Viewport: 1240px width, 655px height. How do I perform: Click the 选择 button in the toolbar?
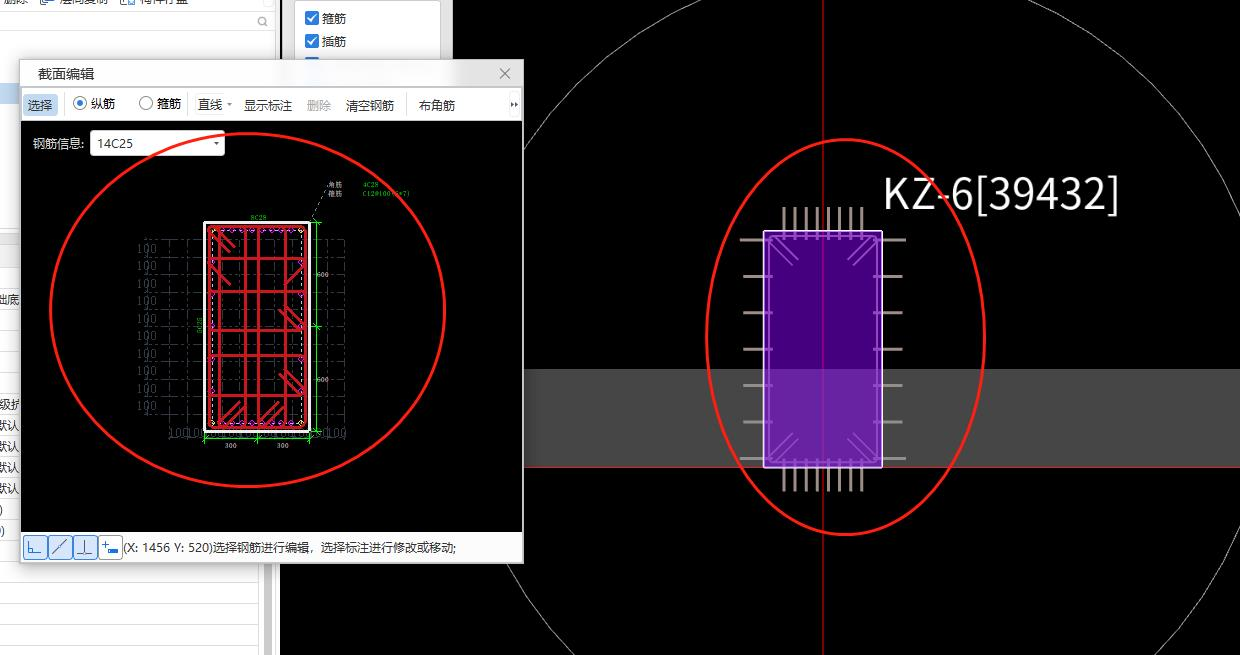[40, 105]
